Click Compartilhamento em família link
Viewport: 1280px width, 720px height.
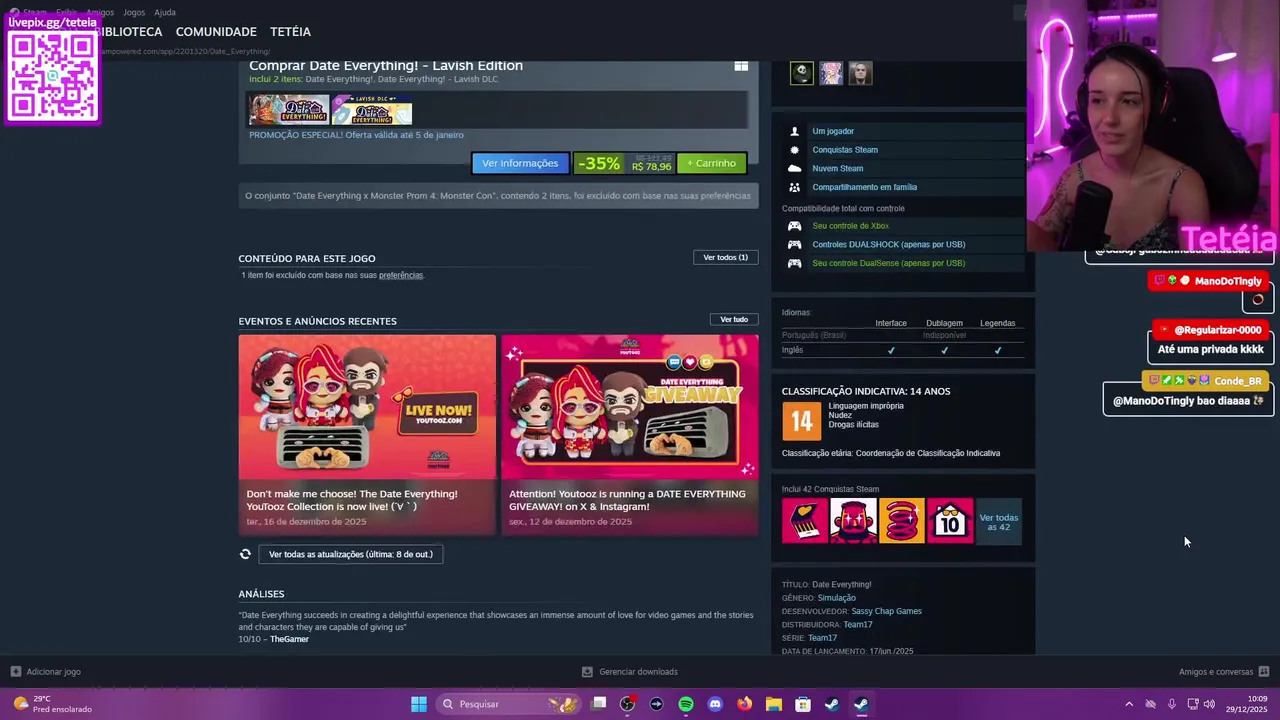coord(864,187)
